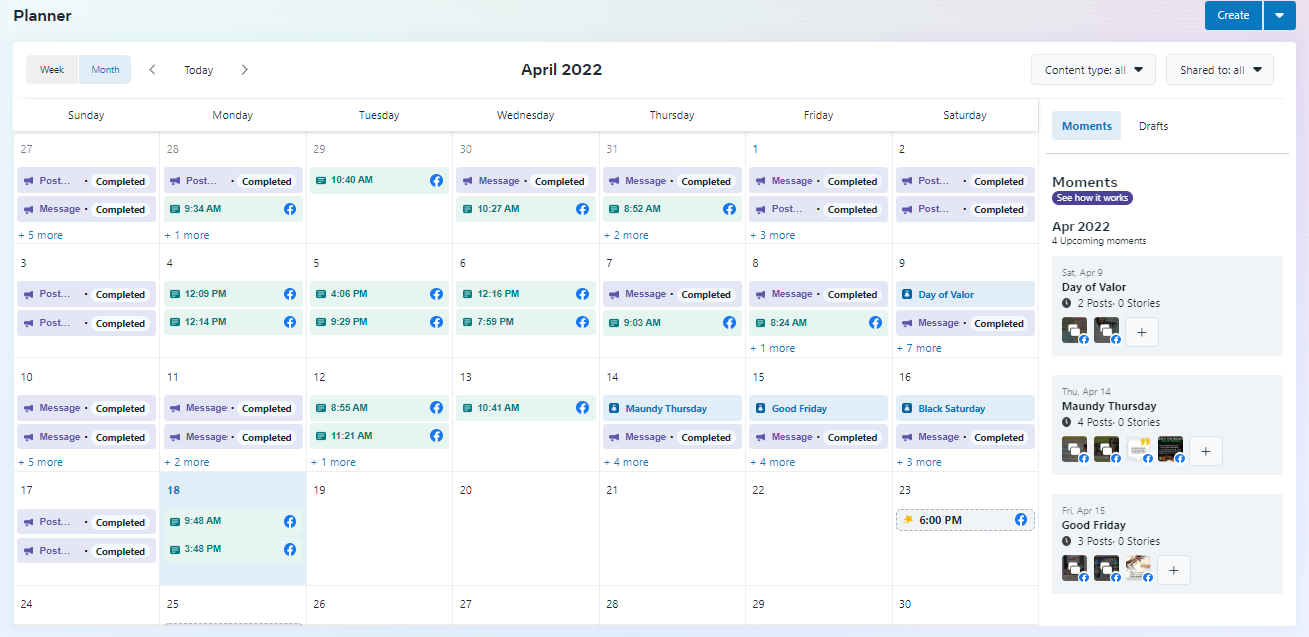This screenshot has width=1309, height=637.
Task: Open the Content type filter dropdown
Action: tap(1093, 70)
